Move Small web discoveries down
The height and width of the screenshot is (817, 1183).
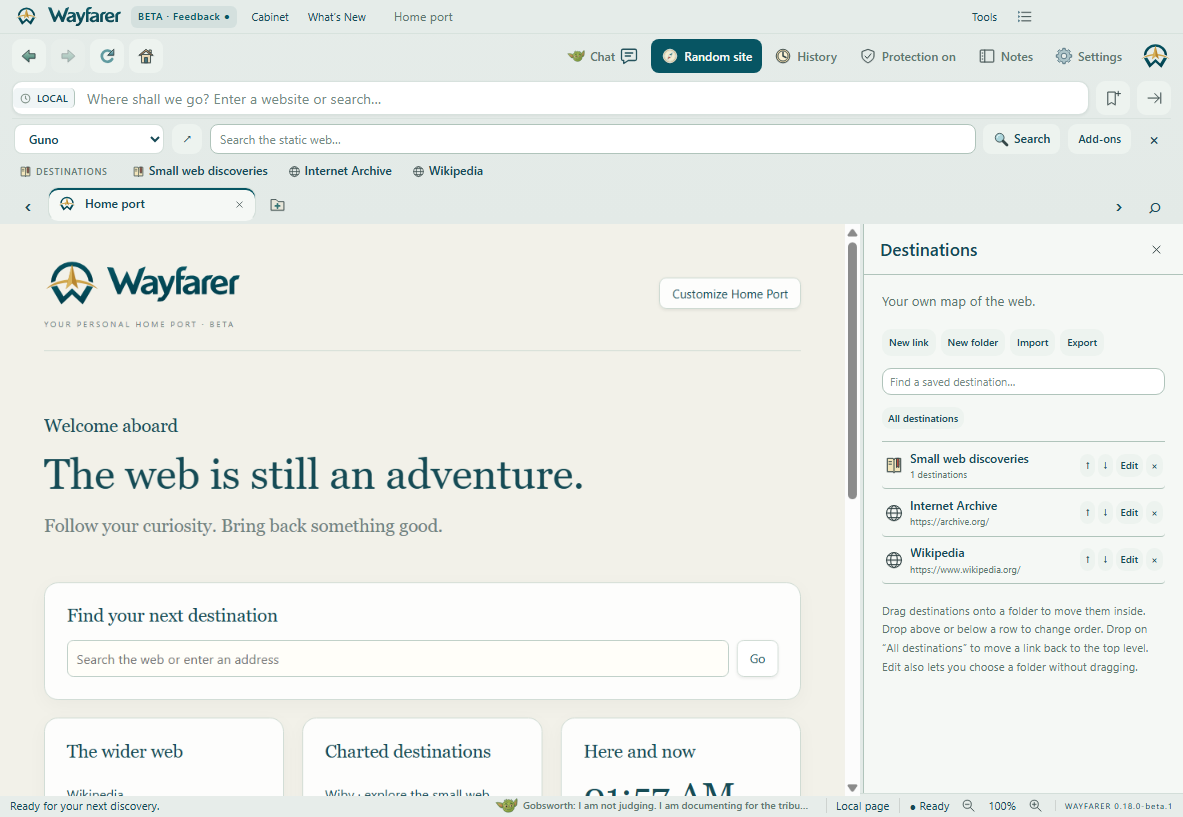(1105, 465)
